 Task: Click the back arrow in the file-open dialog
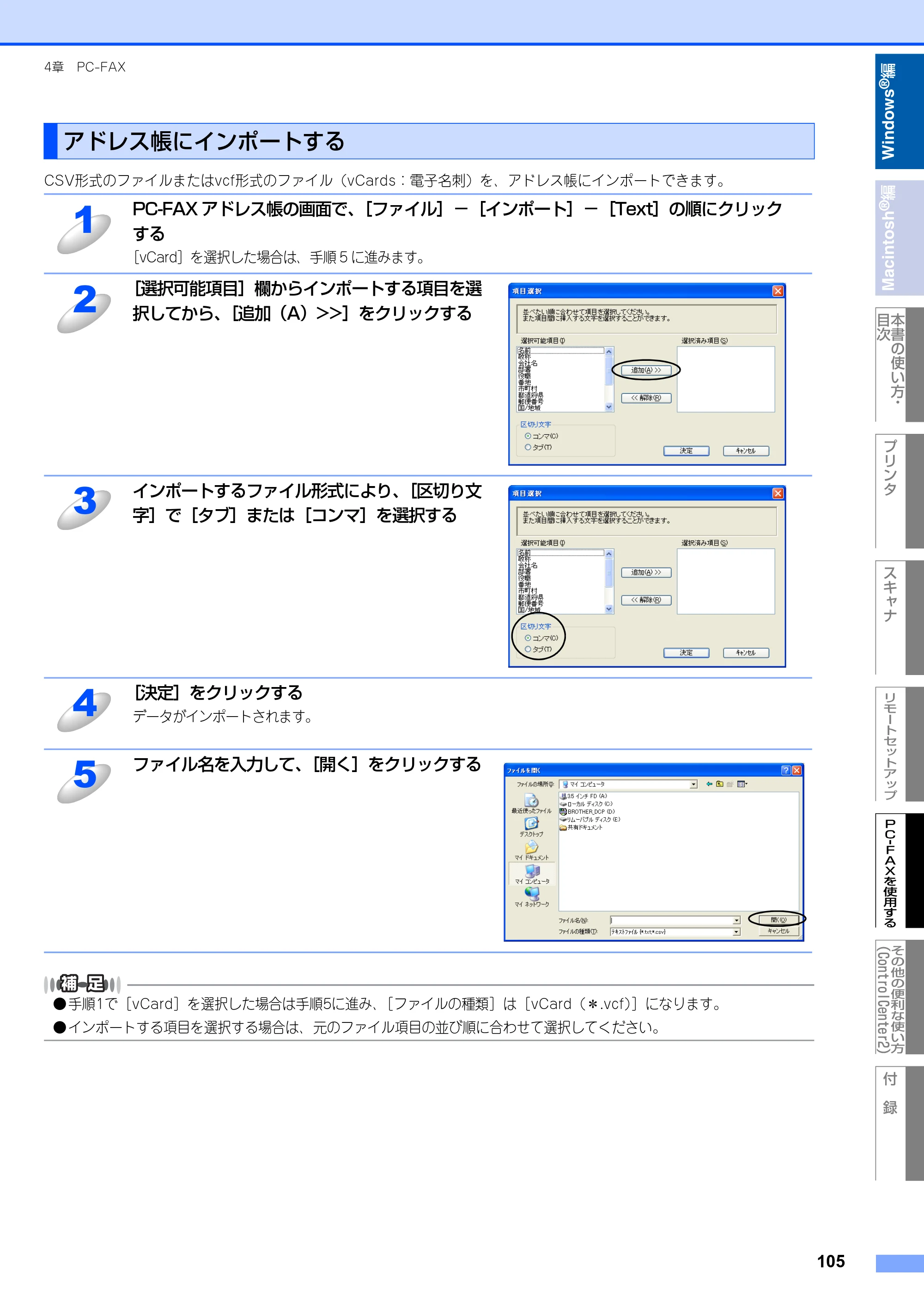[709, 784]
